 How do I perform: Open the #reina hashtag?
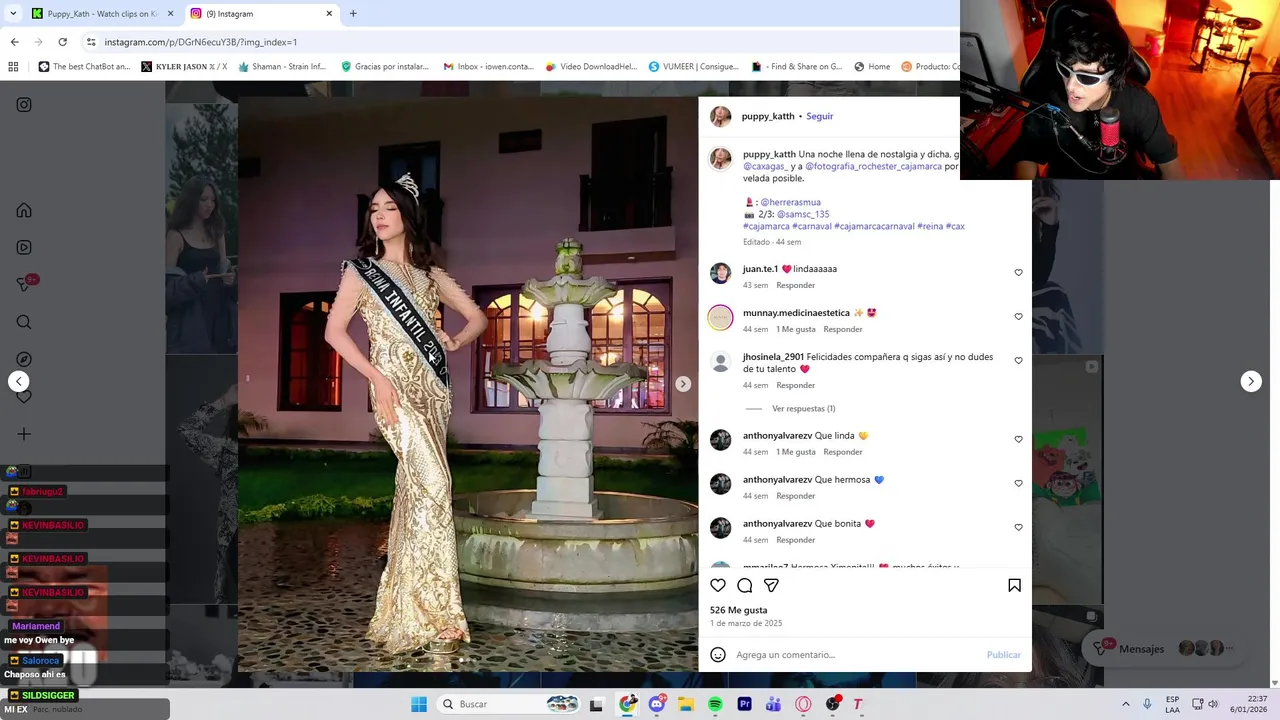coord(930,226)
